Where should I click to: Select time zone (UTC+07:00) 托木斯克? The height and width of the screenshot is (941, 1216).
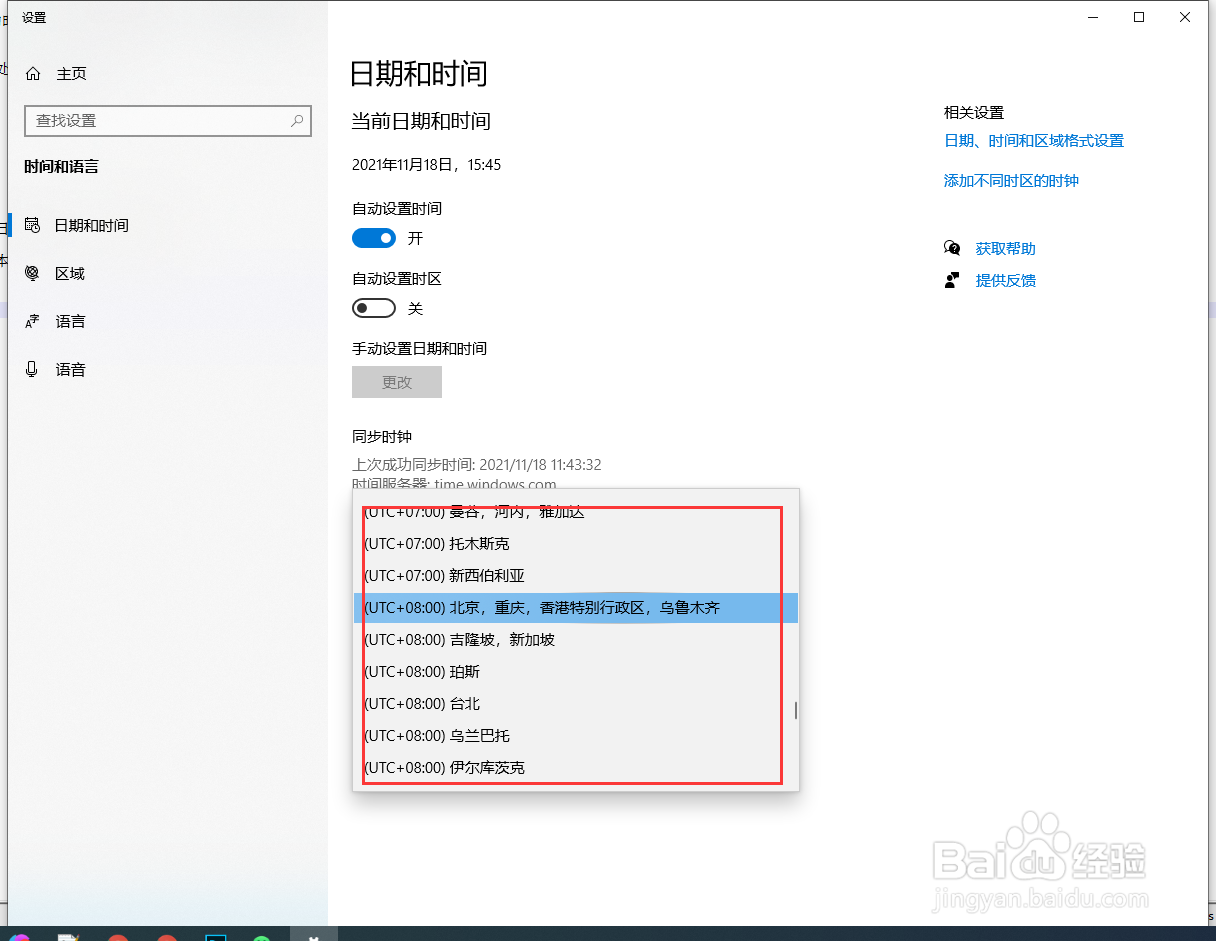point(576,544)
